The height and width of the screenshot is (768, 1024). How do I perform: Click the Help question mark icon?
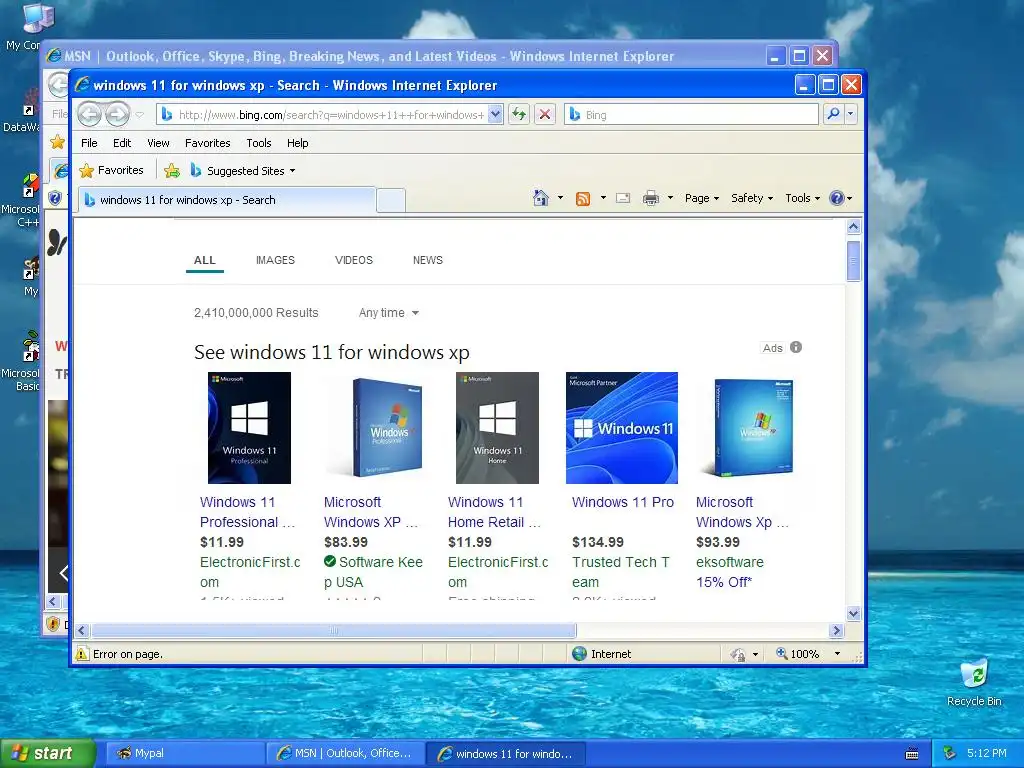click(x=837, y=198)
